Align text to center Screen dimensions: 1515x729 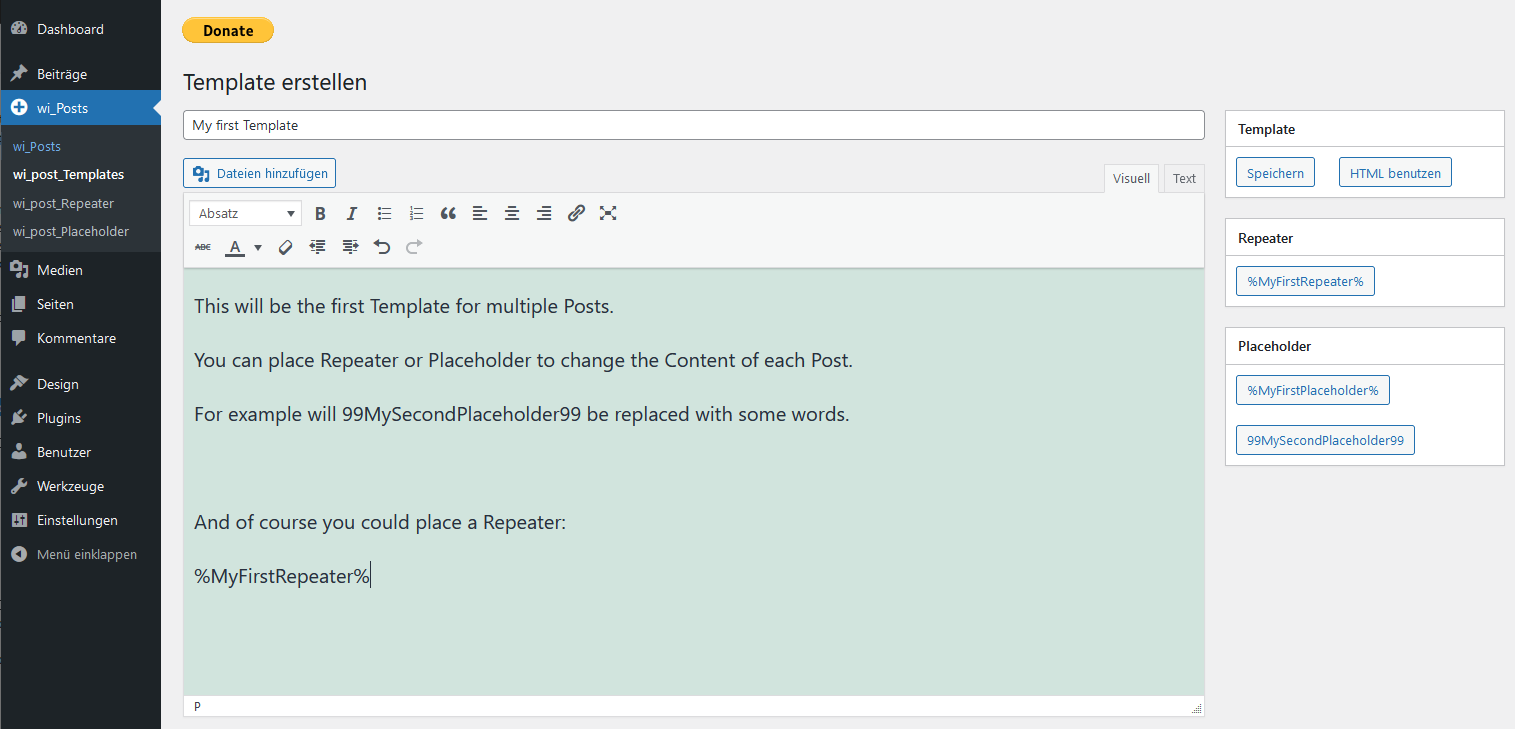pyautogui.click(x=512, y=213)
